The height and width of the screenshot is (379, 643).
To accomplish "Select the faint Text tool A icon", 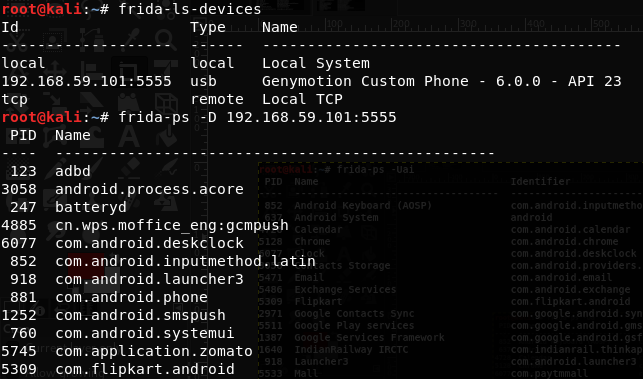I will [129, 135].
